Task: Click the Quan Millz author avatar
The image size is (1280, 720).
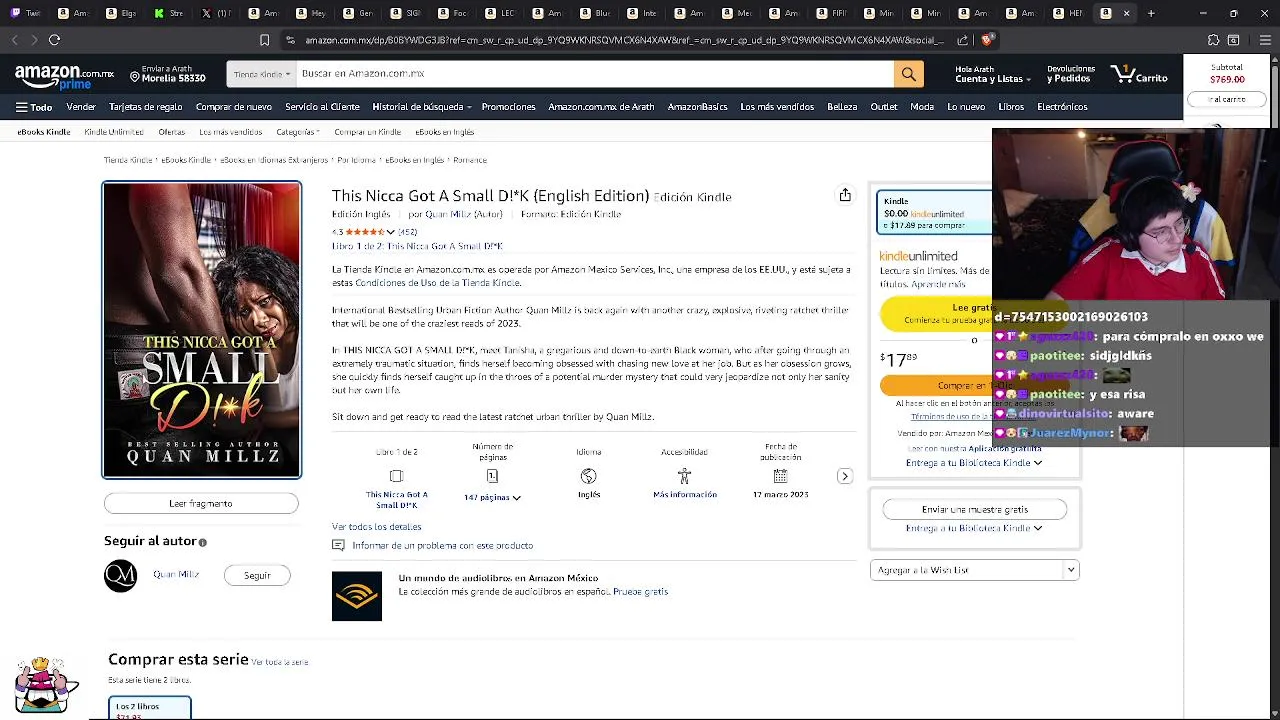Action: pyautogui.click(x=120, y=576)
